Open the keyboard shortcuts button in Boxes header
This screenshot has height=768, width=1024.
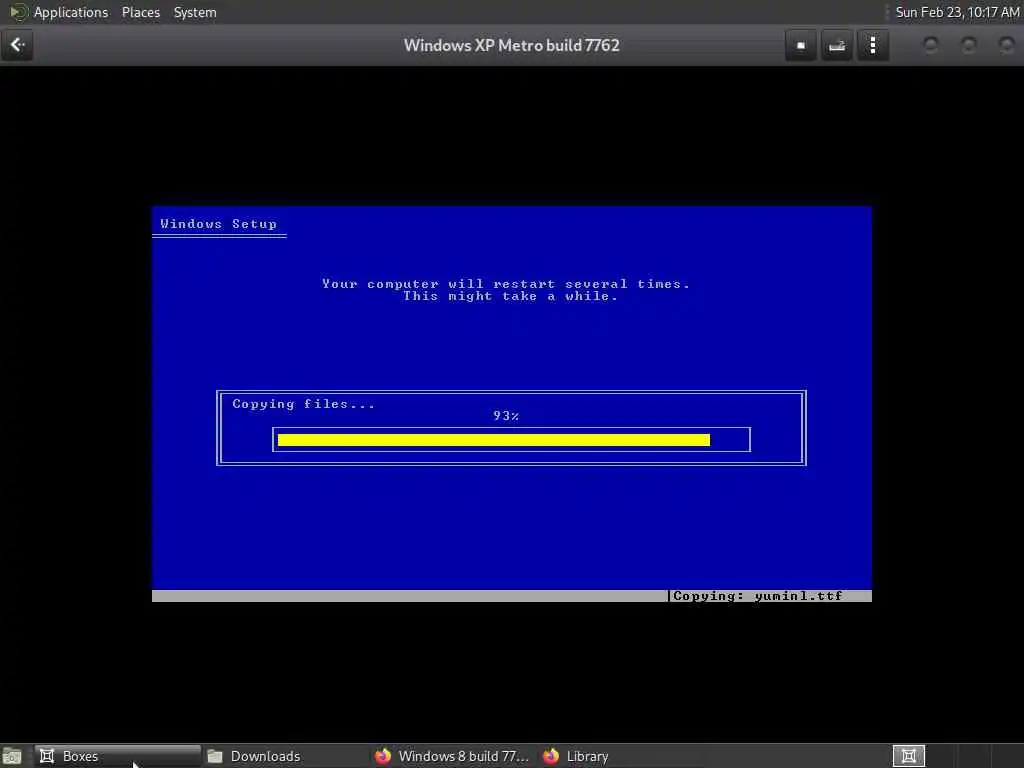click(x=837, y=45)
